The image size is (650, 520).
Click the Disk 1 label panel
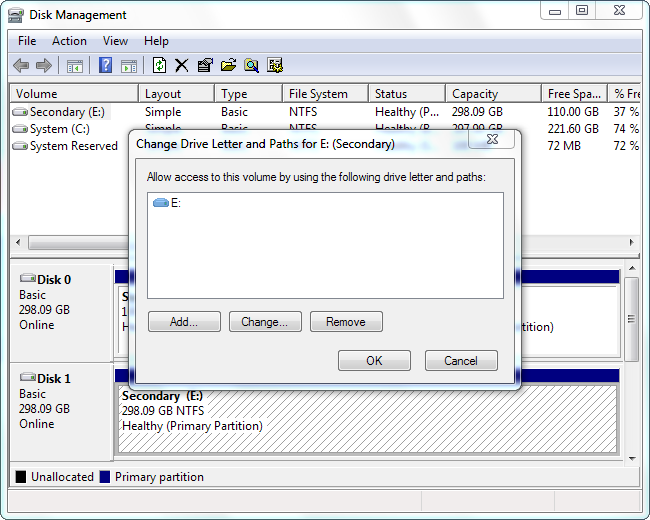click(x=61, y=412)
